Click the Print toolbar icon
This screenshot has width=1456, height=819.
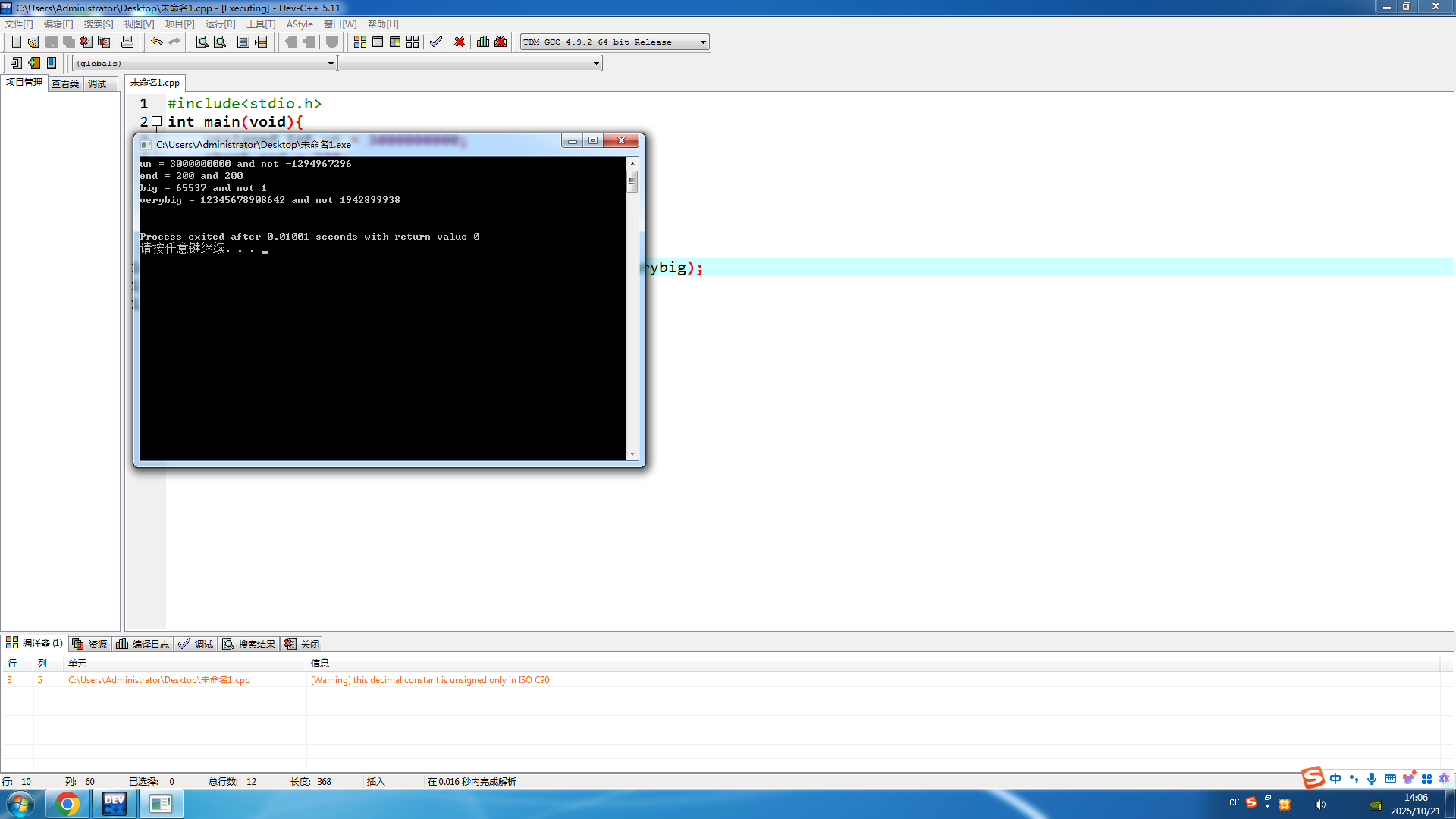coord(127,42)
